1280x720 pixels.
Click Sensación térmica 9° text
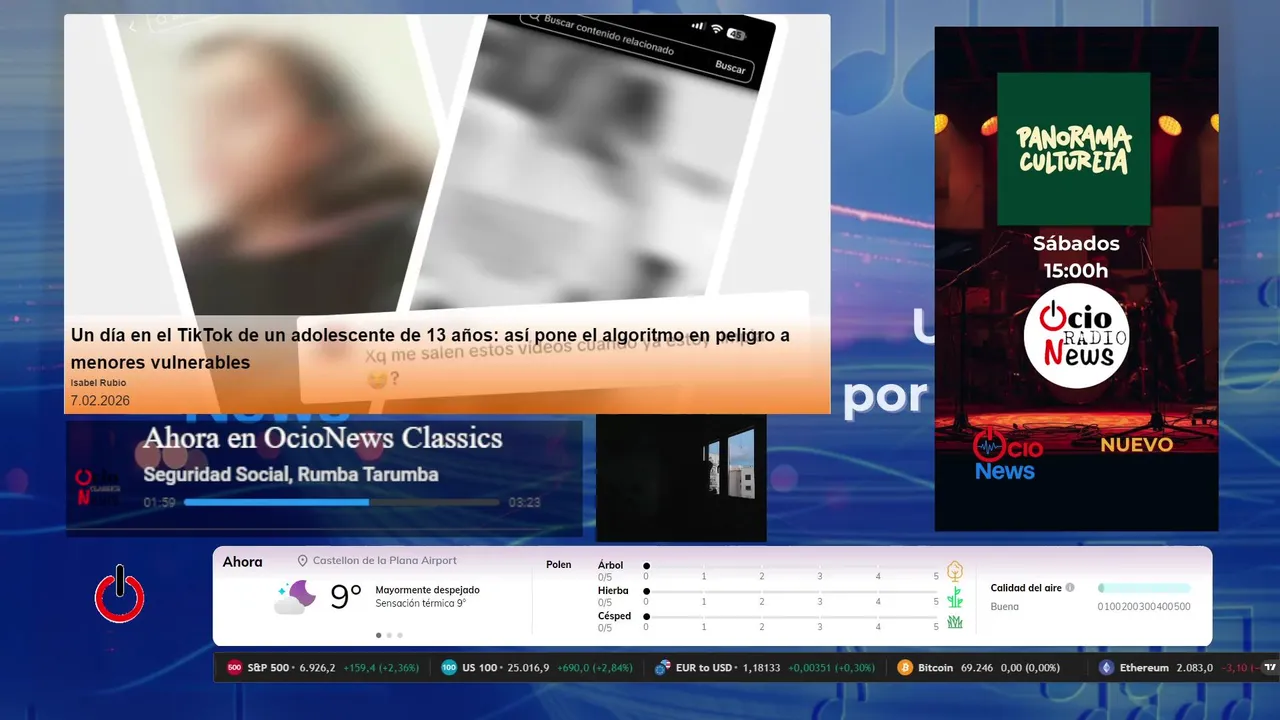(420, 604)
